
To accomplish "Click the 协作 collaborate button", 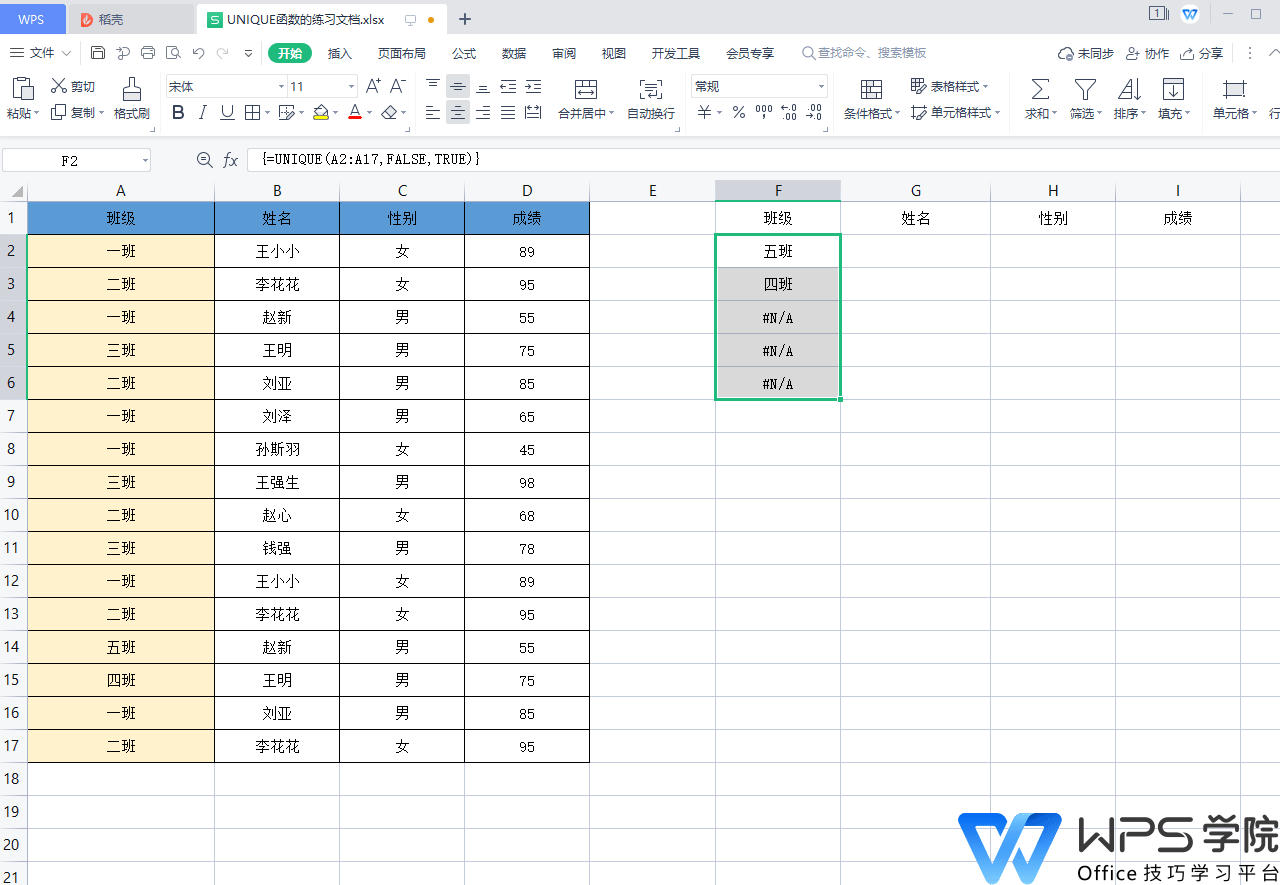I will pos(1147,53).
